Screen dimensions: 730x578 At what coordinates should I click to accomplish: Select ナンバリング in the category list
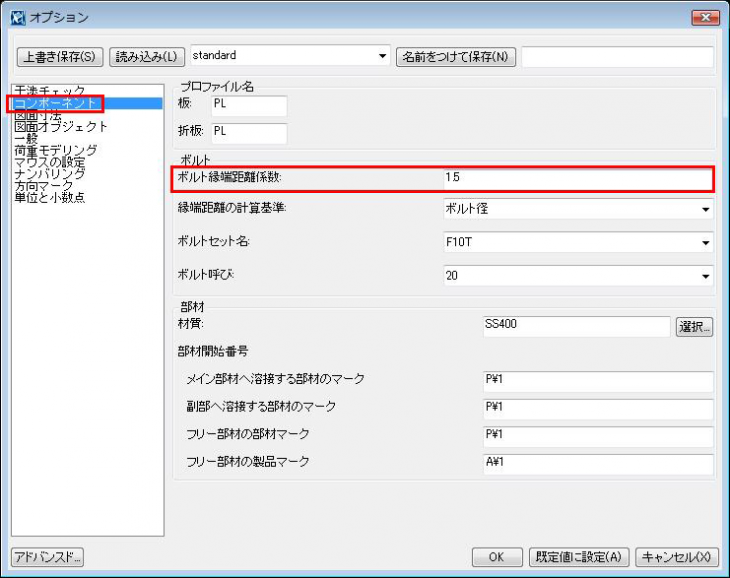tap(50, 174)
